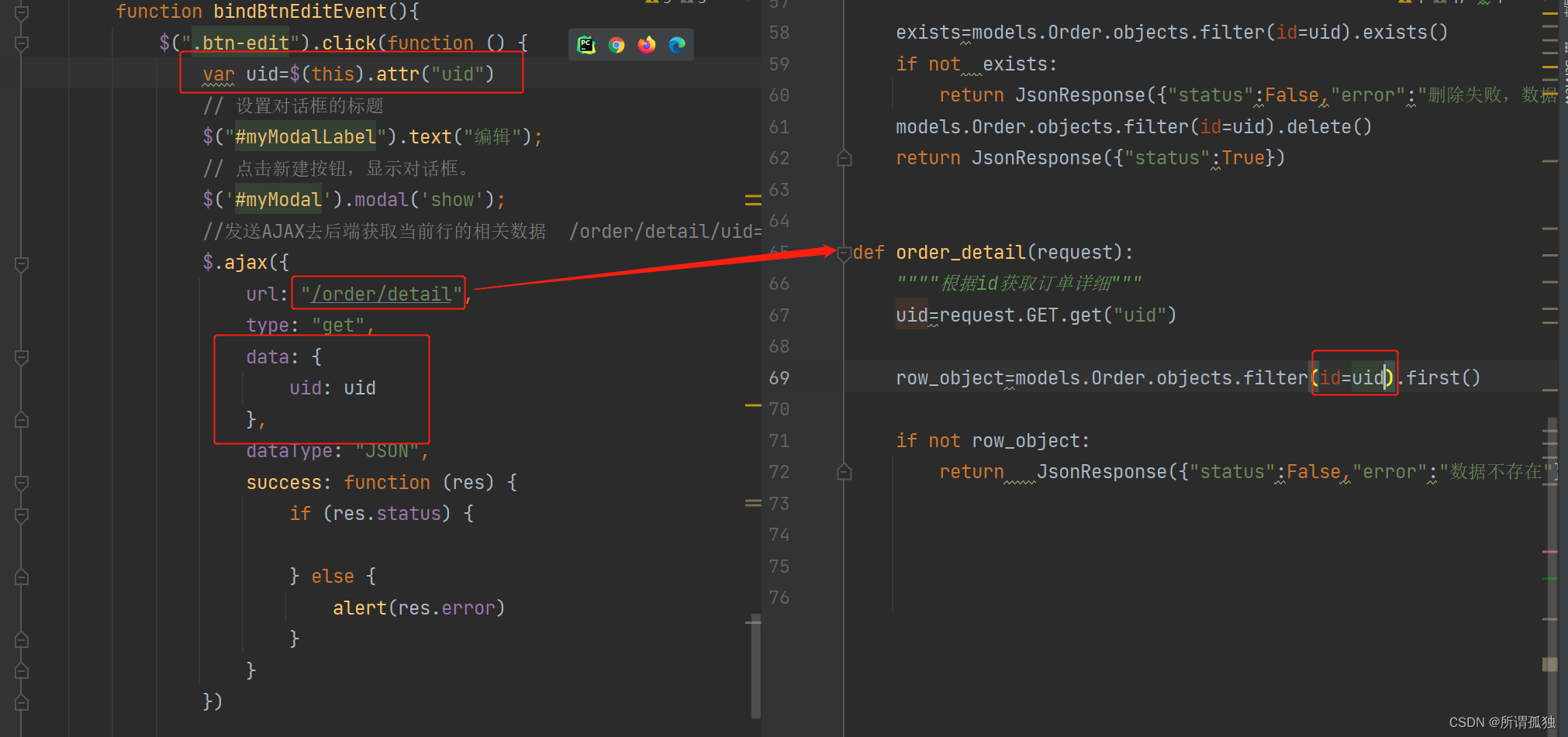The width and height of the screenshot is (1568, 737).
Task: Collapse the } else { block fold marker
Action: [22, 577]
